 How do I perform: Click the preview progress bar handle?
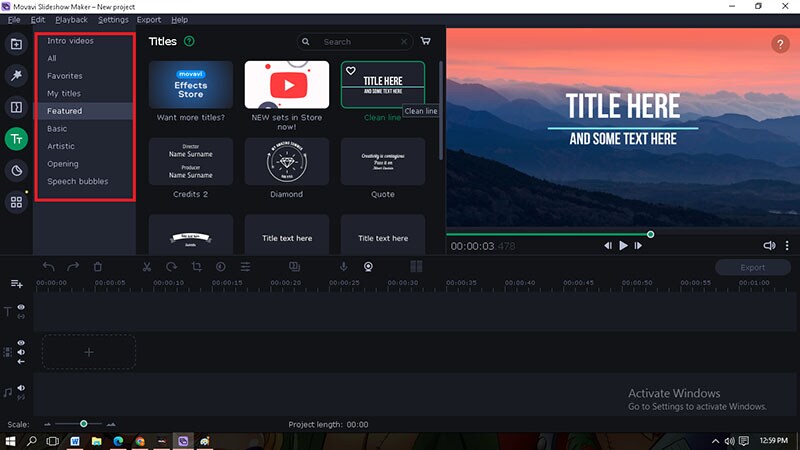click(651, 234)
